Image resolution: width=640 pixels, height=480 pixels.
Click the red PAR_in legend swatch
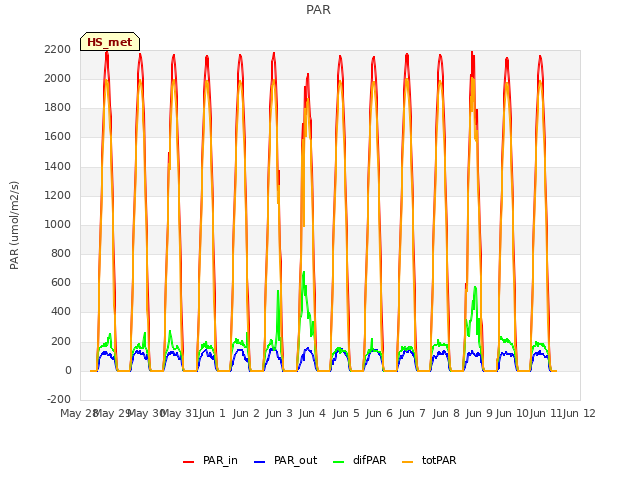[x=189, y=462]
